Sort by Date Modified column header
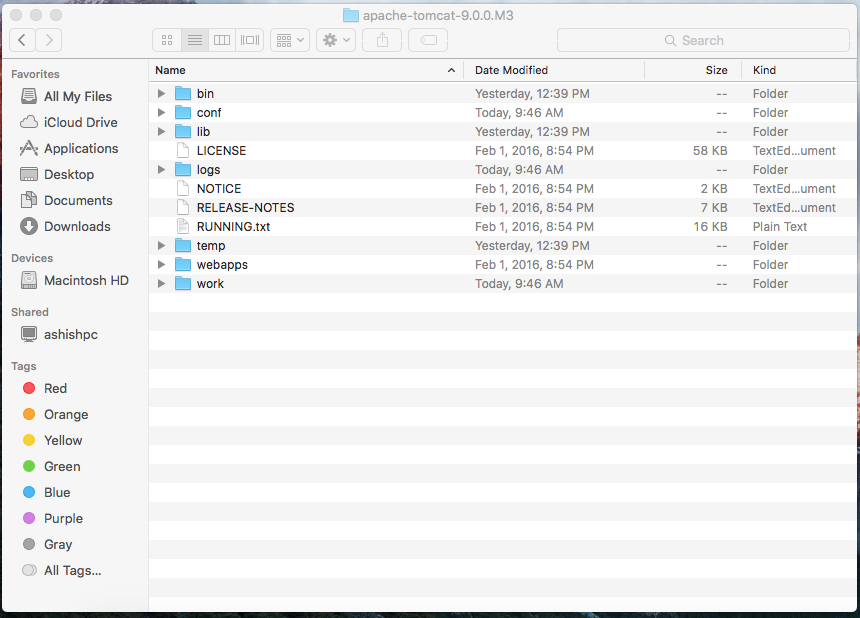 point(554,70)
